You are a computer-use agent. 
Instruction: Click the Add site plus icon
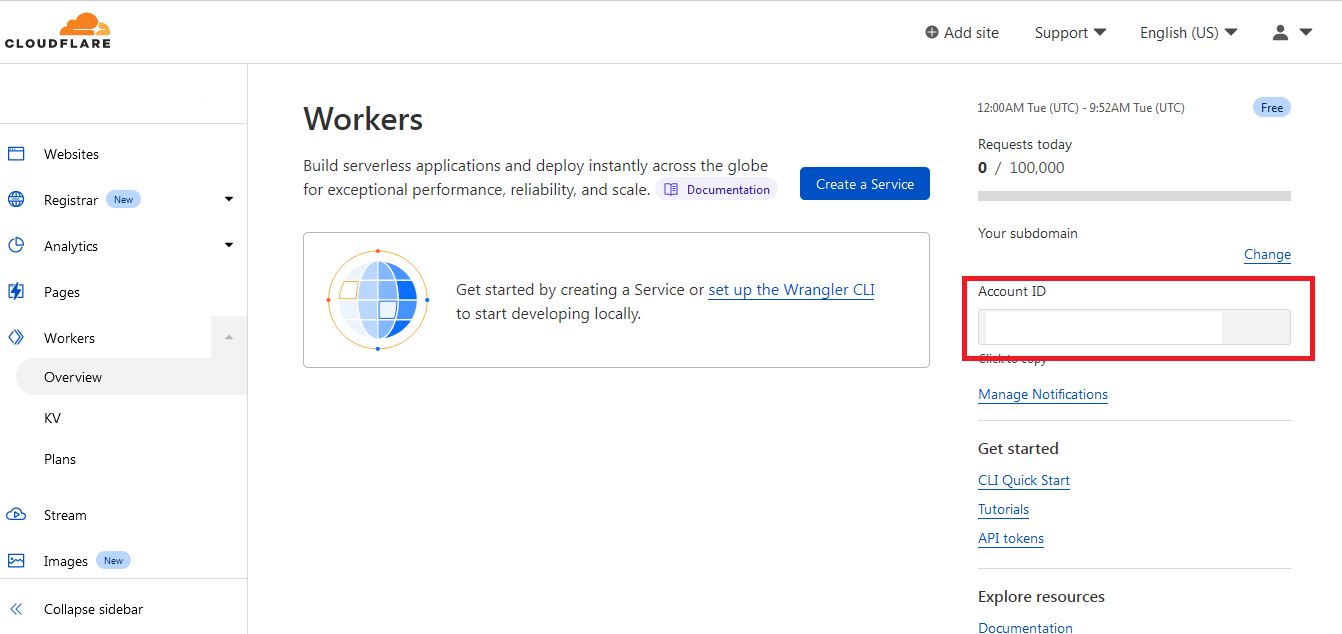(x=932, y=32)
